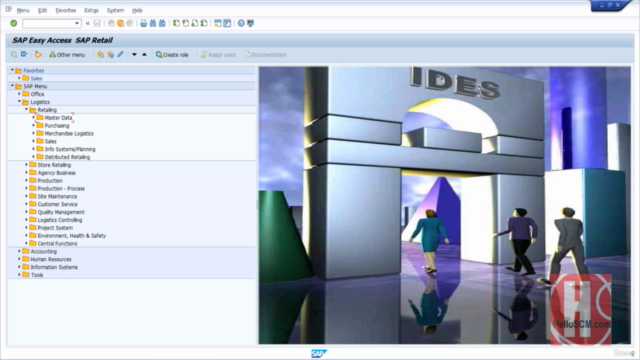640x360 pixels.
Task: Click the Assign users button
Action: (x=218, y=54)
